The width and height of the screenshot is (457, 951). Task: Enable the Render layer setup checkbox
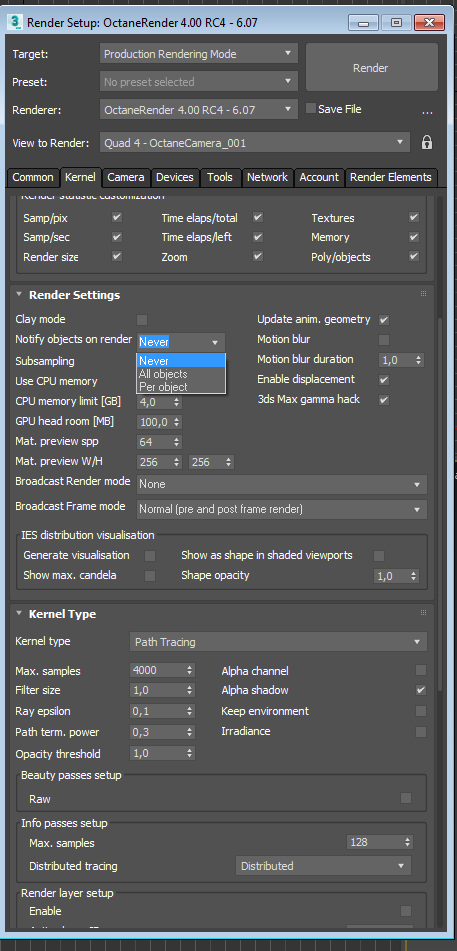coord(406,911)
